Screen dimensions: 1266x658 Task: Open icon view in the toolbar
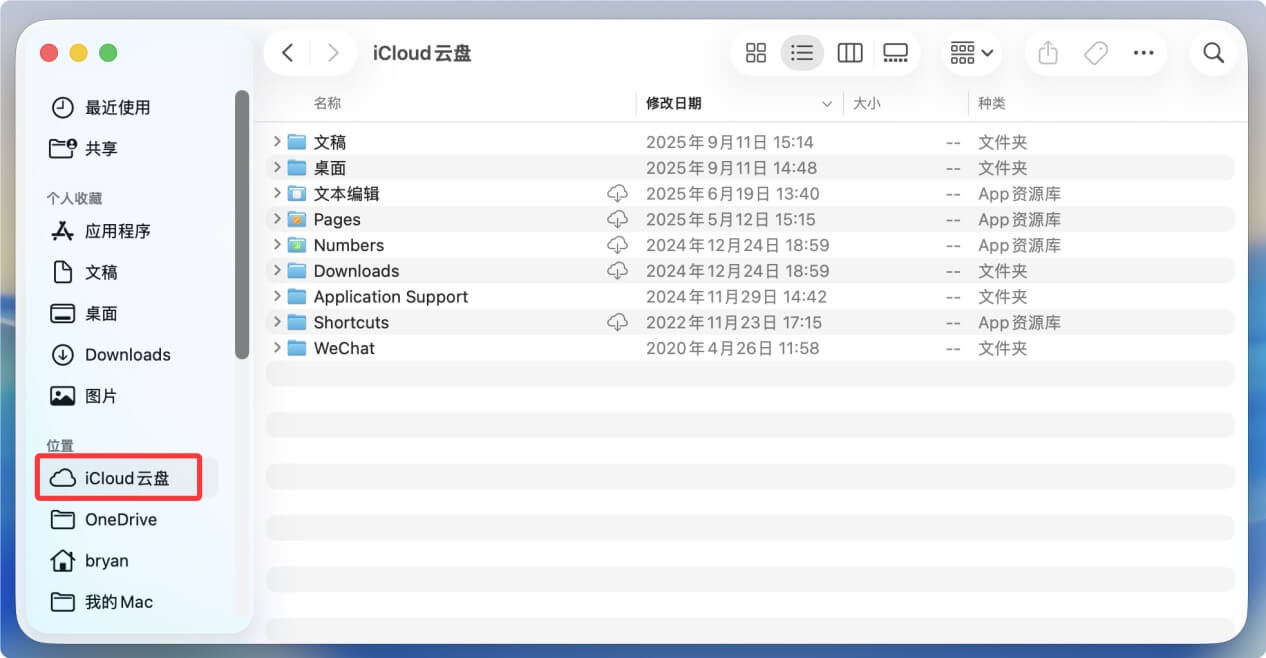756,52
